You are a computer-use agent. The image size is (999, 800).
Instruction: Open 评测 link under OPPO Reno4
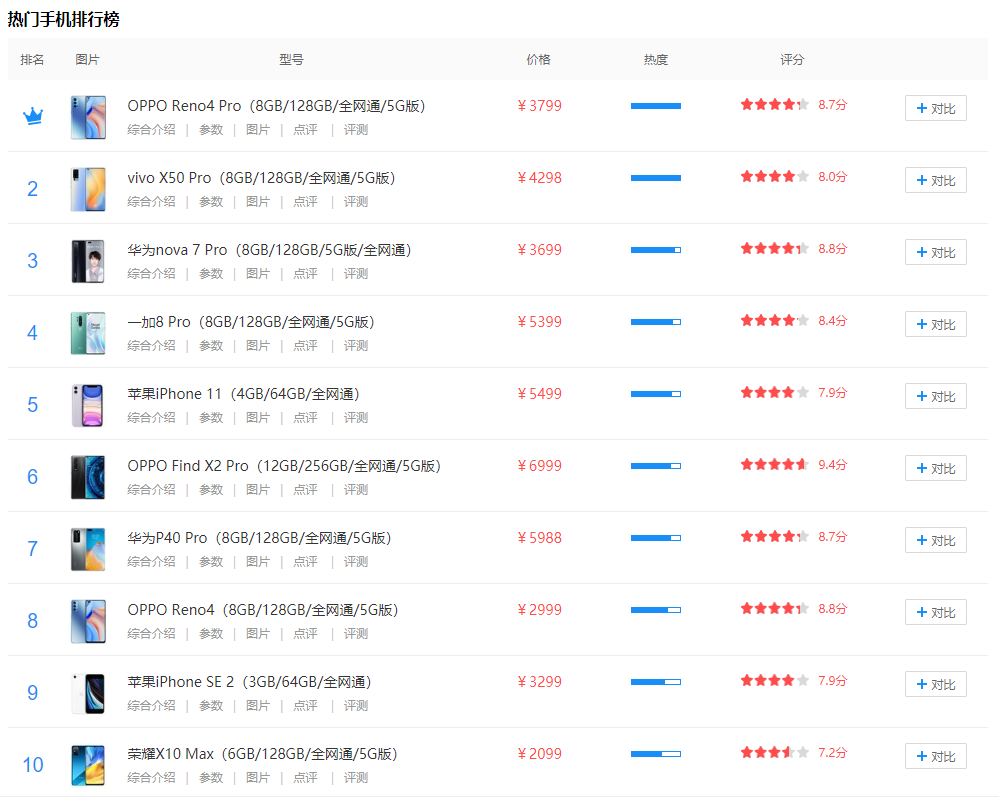point(356,634)
